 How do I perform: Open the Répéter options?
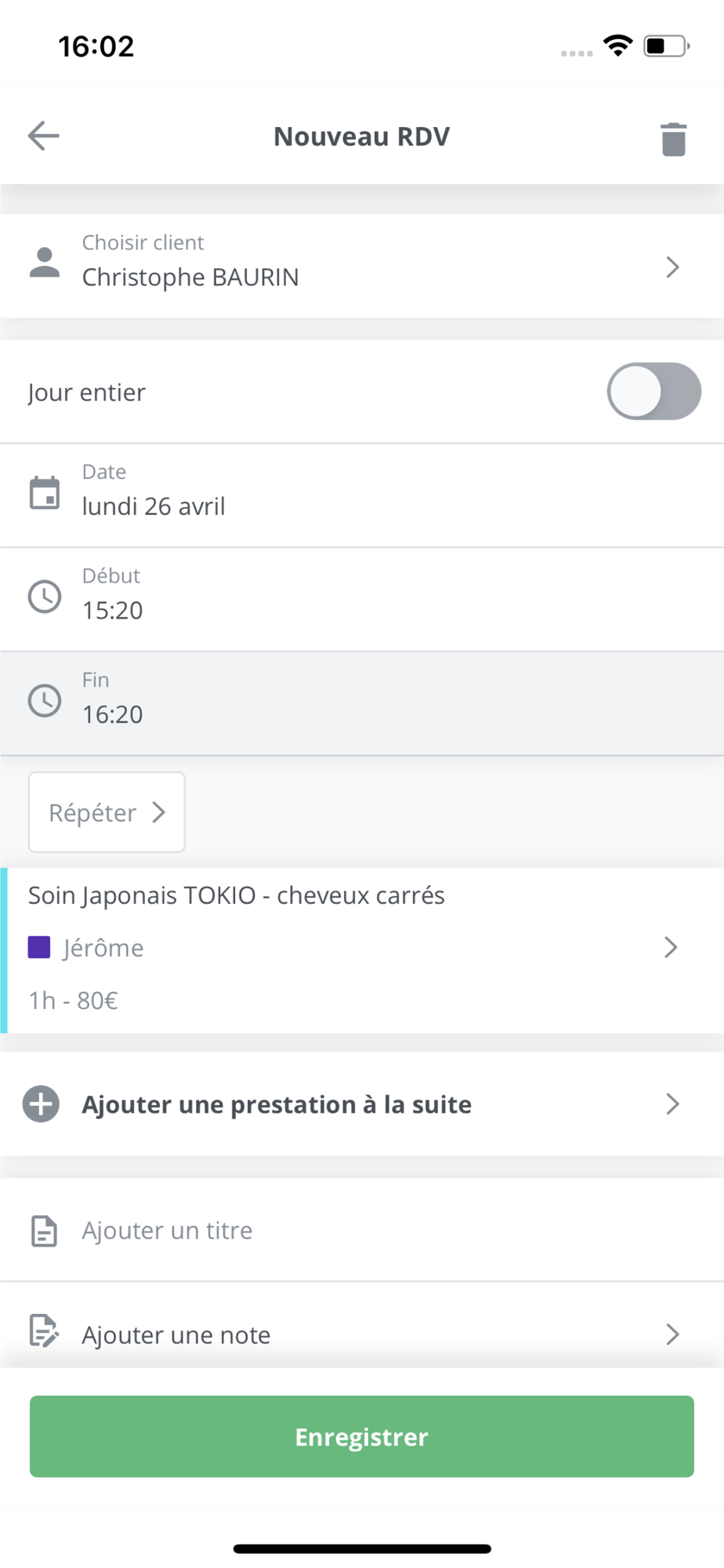point(107,812)
